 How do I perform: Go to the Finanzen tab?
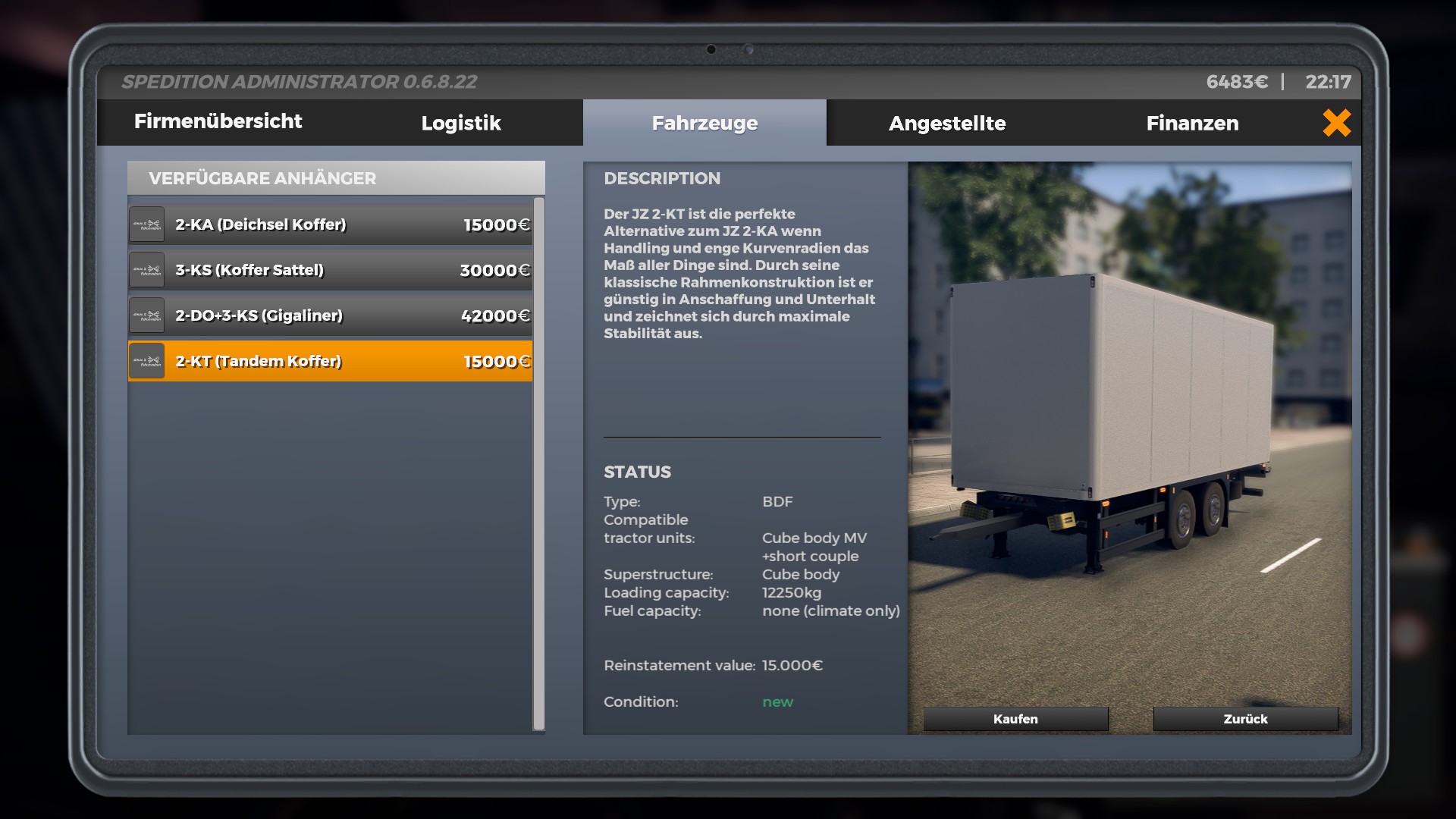[x=1192, y=123]
